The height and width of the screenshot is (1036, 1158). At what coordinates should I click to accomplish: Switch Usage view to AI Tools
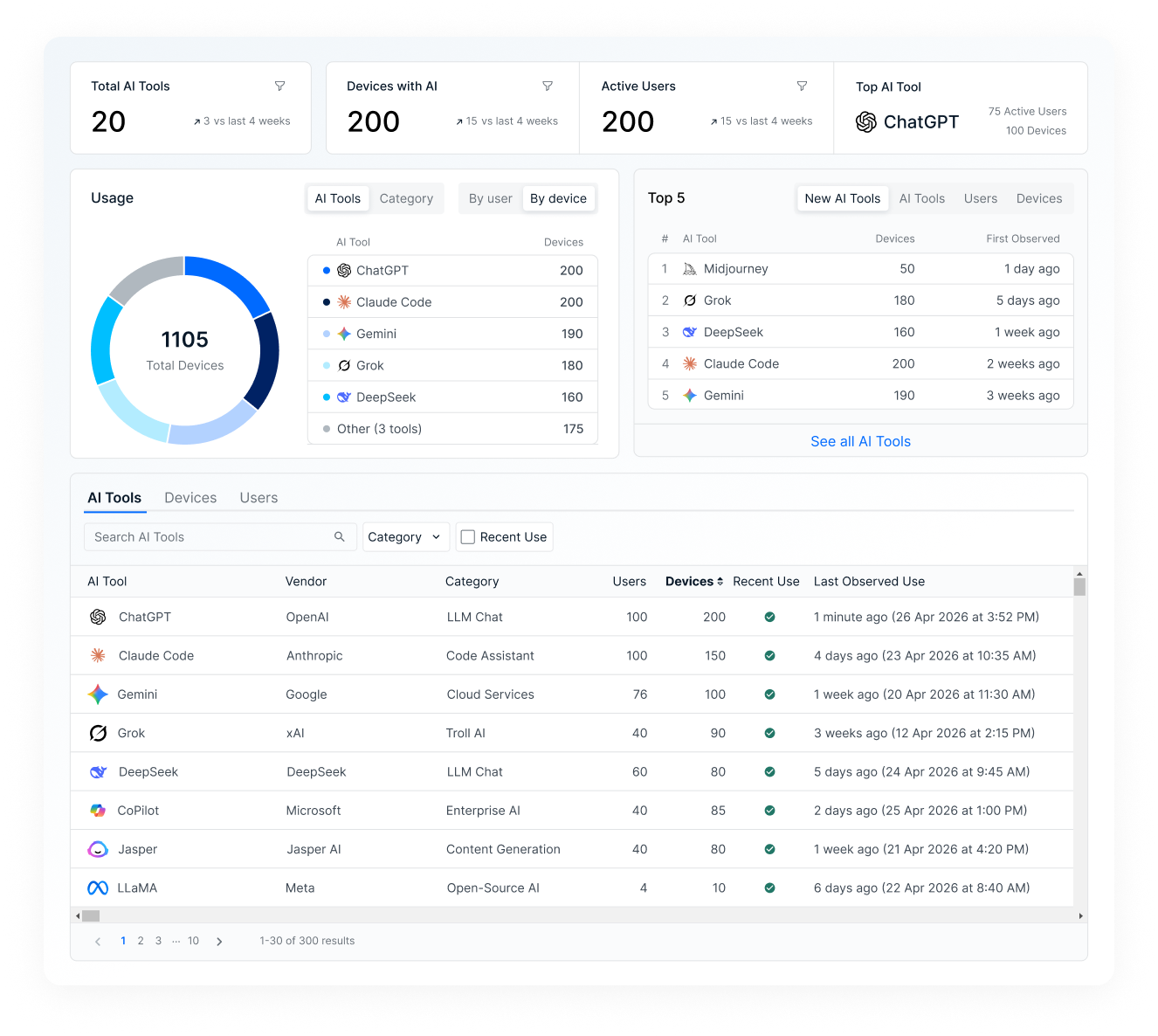click(x=338, y=198)
